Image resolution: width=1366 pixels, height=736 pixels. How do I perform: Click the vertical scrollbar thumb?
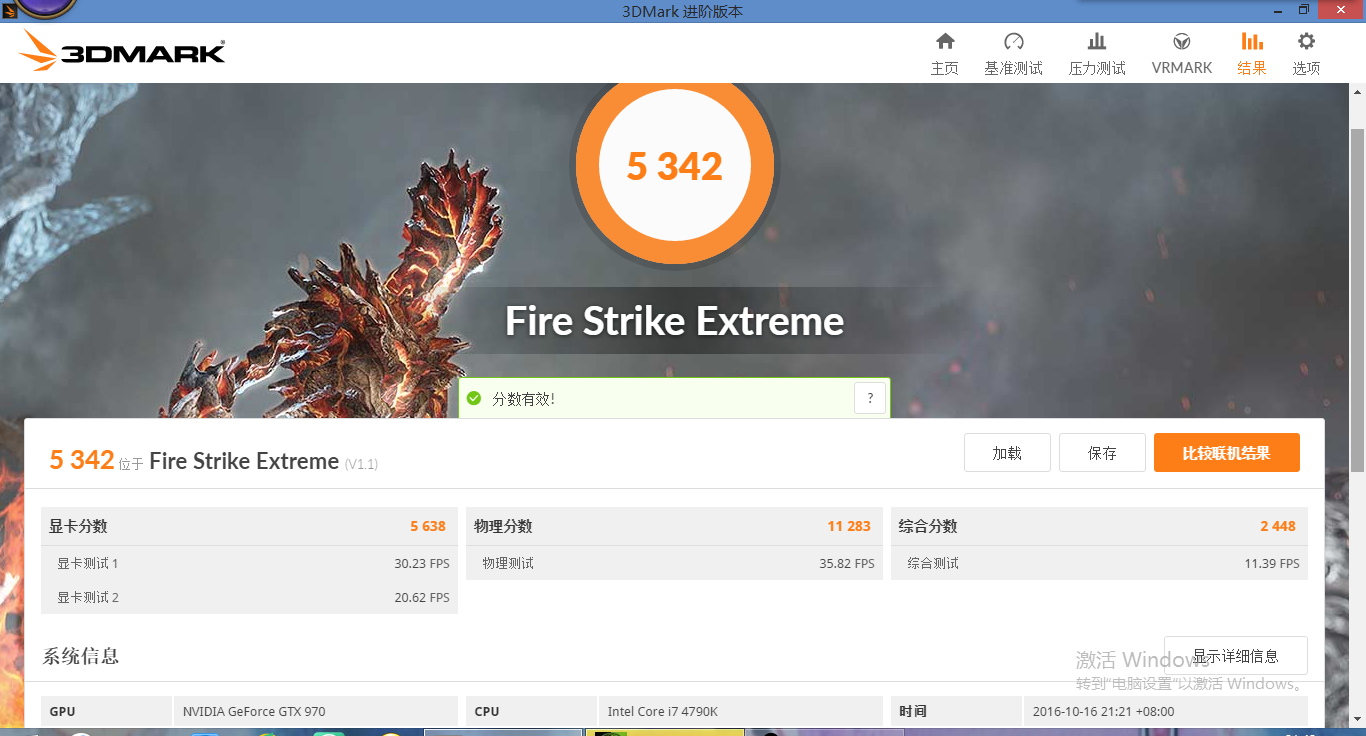pyautogui.click(x=1357, y=300)
